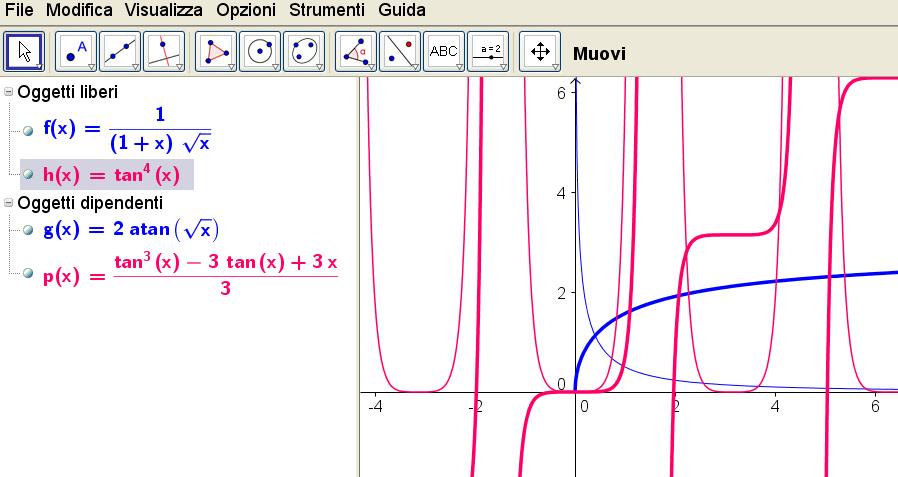Select the Ellipse conic tool
This screenshot has width=898, height=477.
point(304,52)
